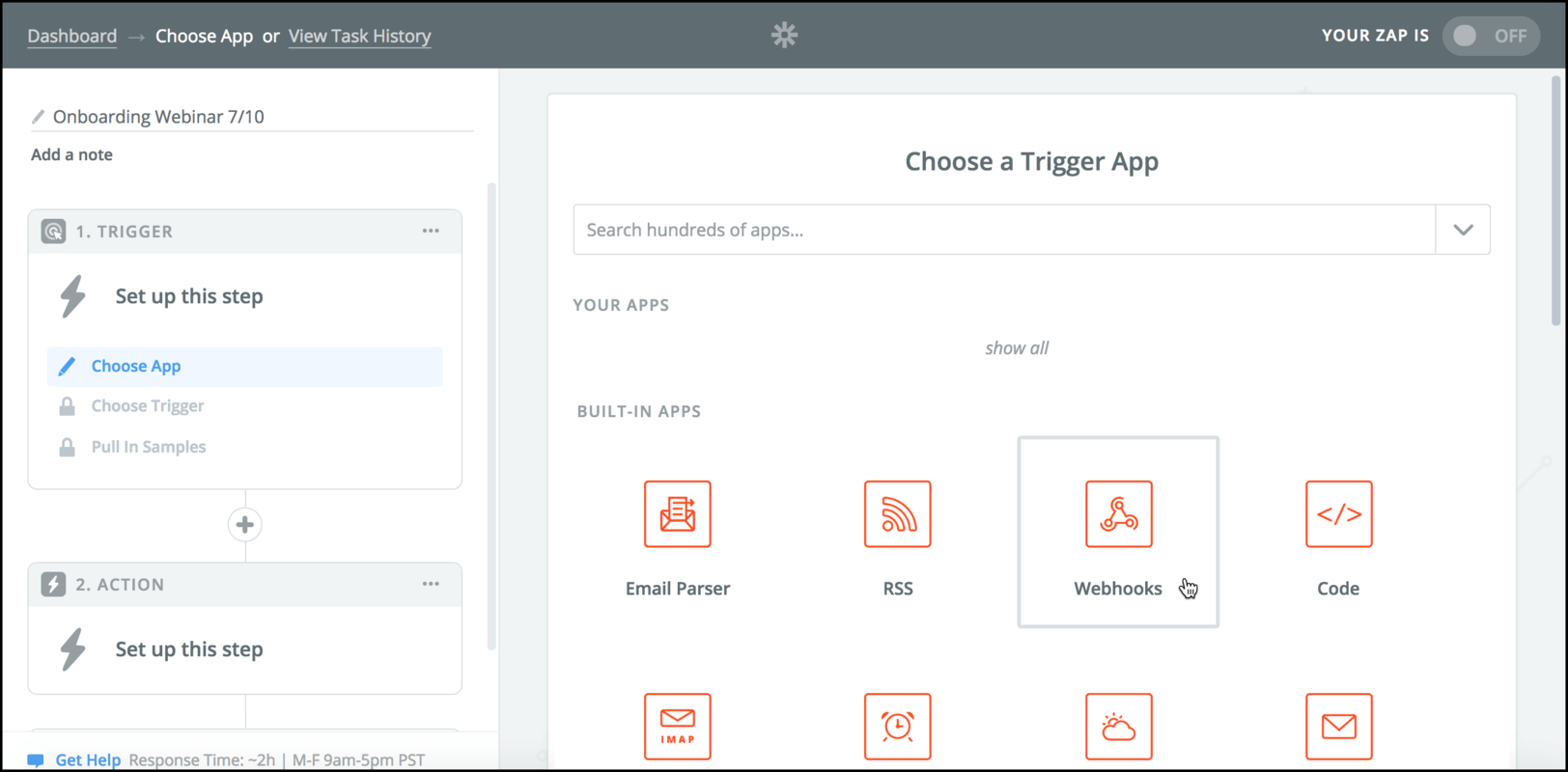The image size is (1568, 772).
Task: Select the Email Parser app icon
Action: coord(678,514)
